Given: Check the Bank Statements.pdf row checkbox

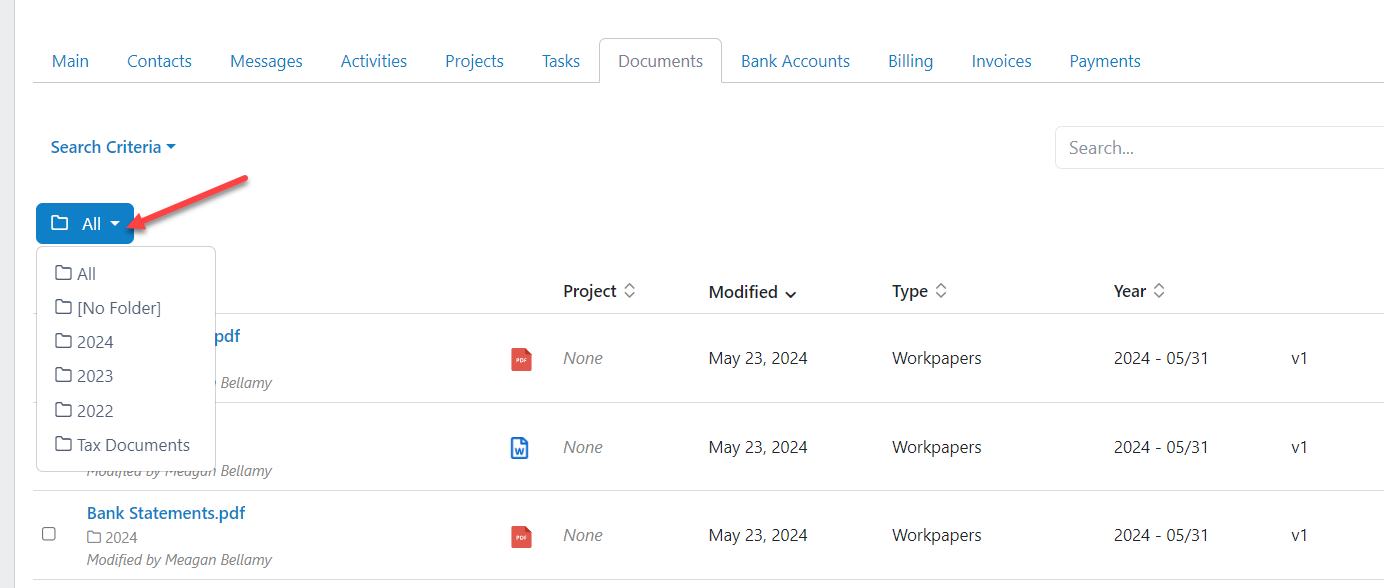Looking at the screenshot, I should click(x=49, y=534).
